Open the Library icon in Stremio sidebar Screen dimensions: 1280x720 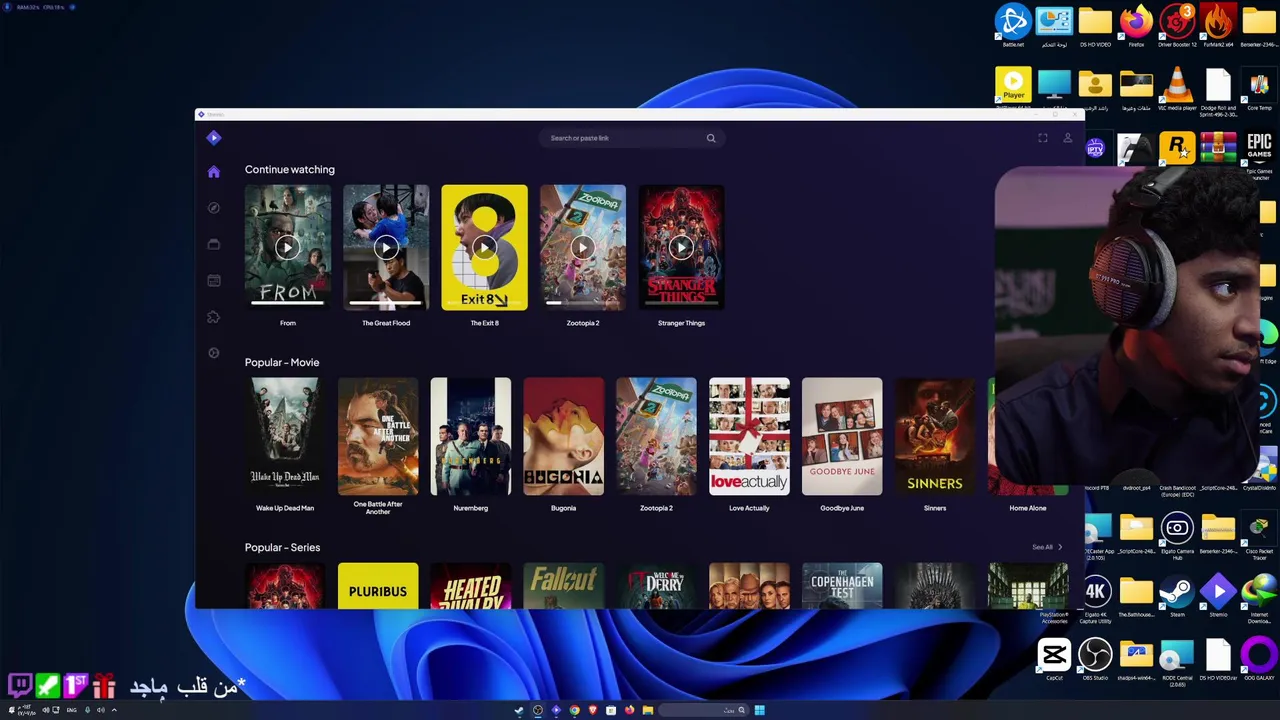[x=213, y=244]
